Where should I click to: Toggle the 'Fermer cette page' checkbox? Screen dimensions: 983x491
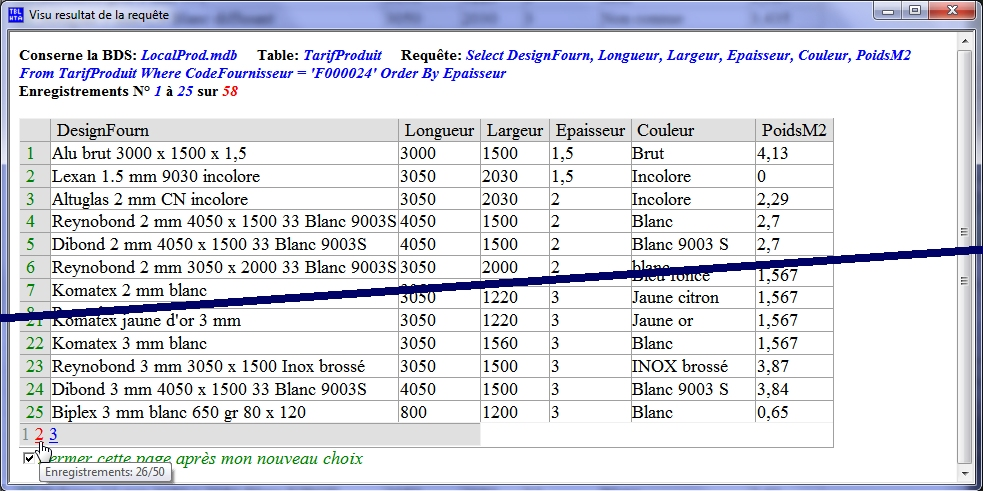[29, 458]
